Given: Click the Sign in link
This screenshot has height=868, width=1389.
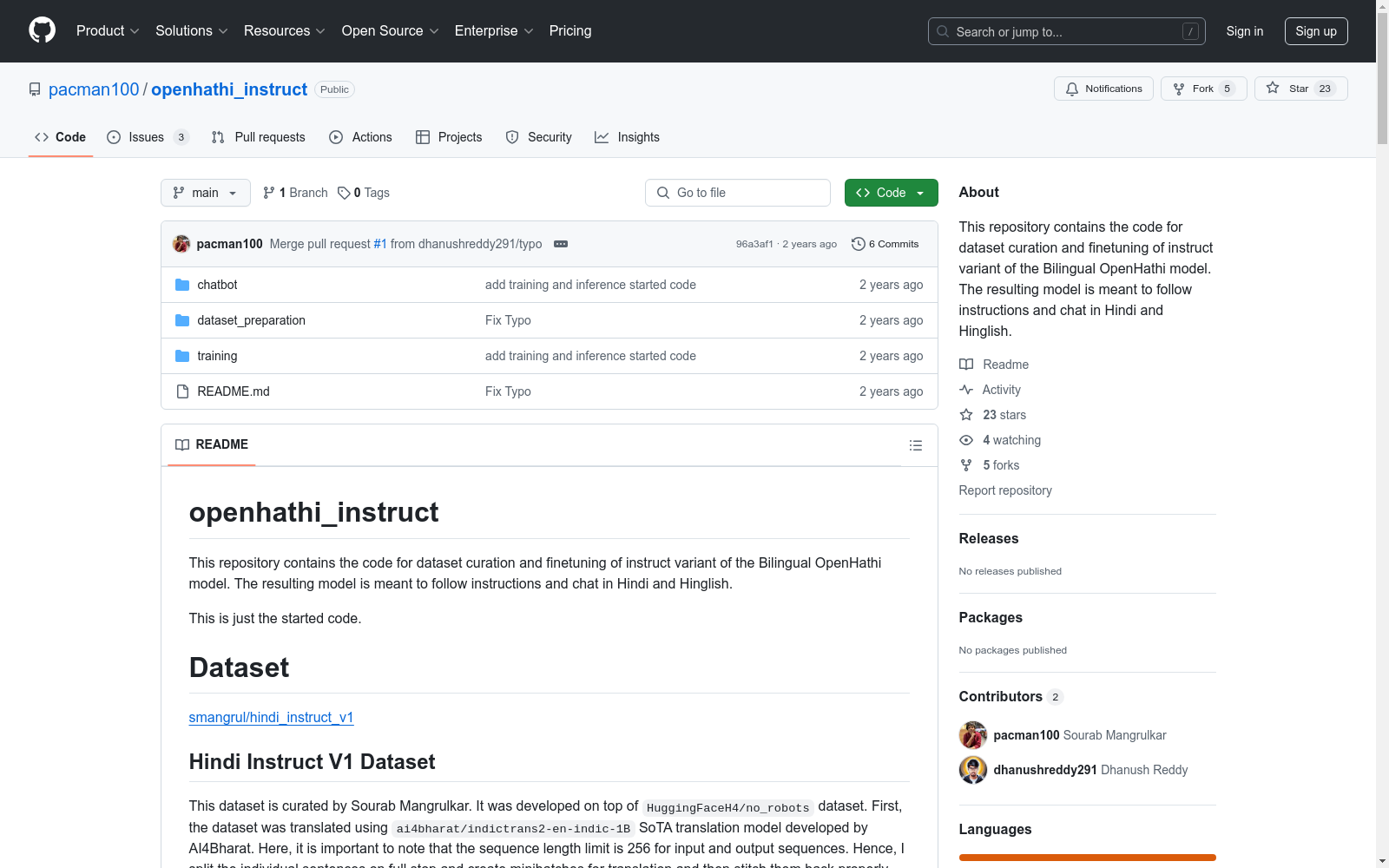Looking at the screenshot, I should (1245, 31).
